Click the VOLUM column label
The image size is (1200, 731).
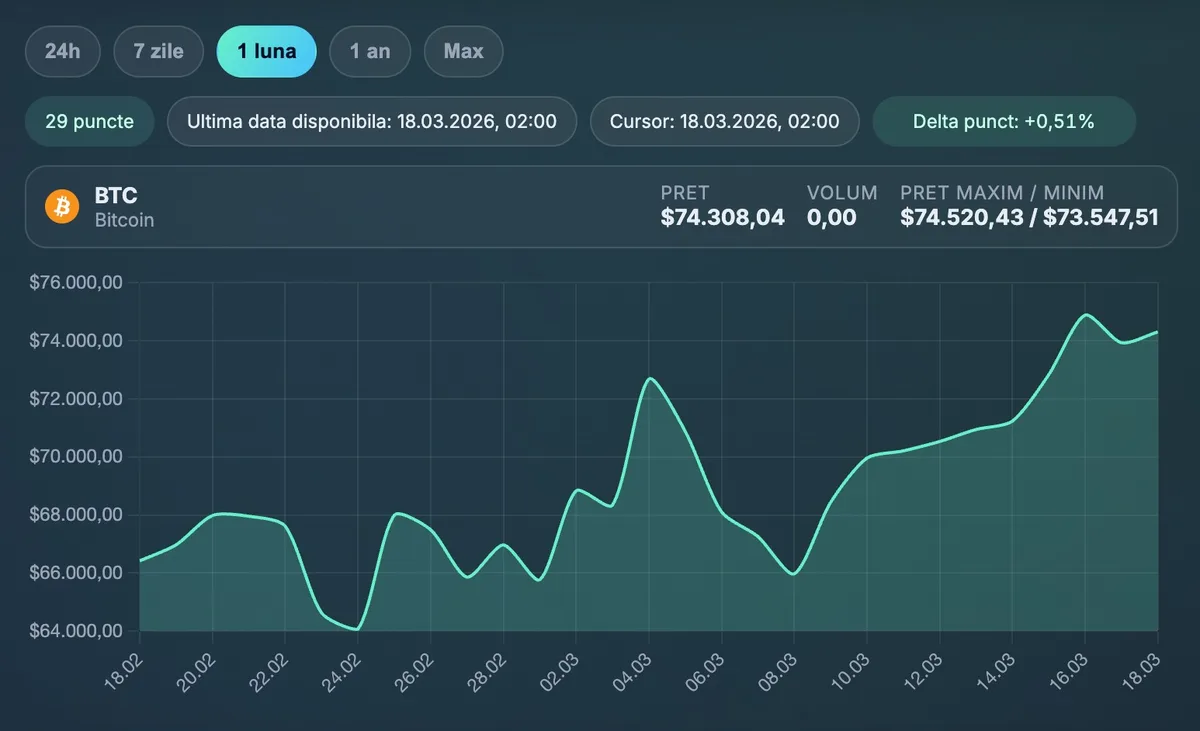[x=842, y=193]
